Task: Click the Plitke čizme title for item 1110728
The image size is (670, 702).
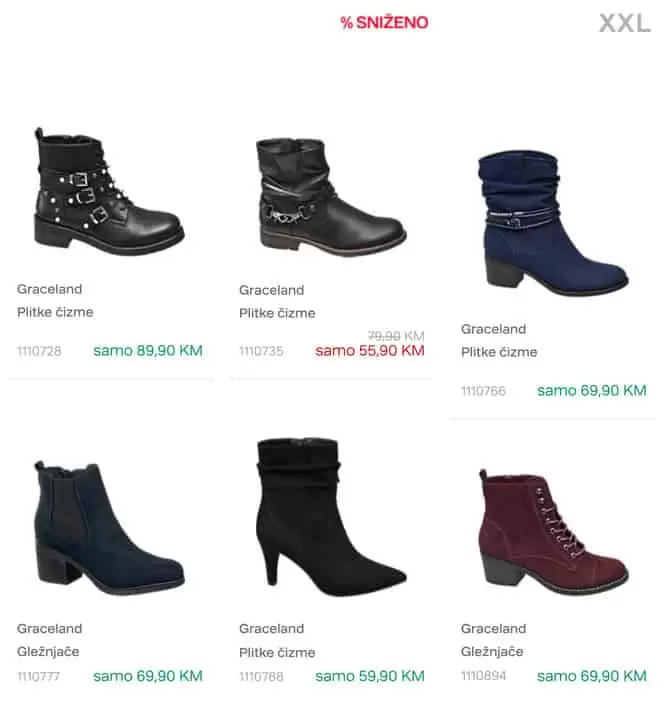Action: click(55, 312)
